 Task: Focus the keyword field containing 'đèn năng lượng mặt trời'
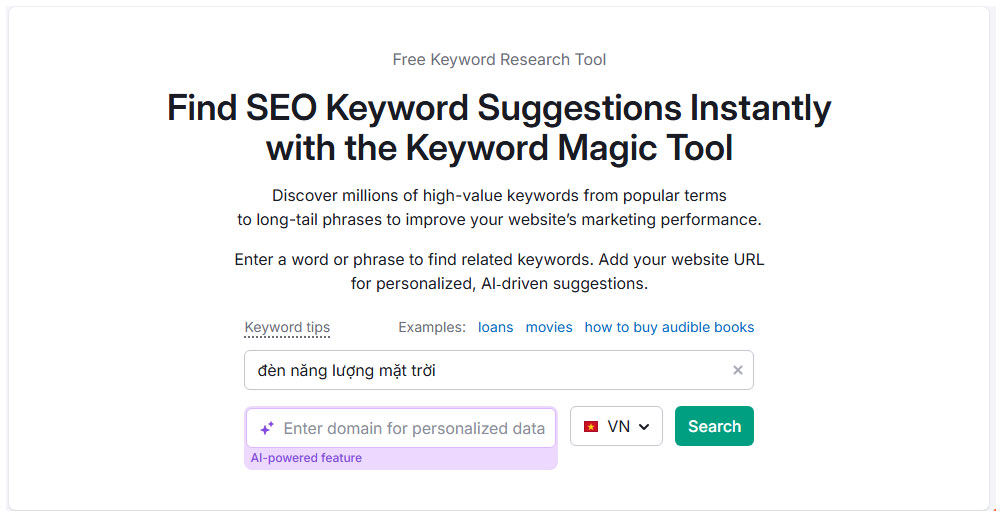pyautogui.click(x=499, y=370)
